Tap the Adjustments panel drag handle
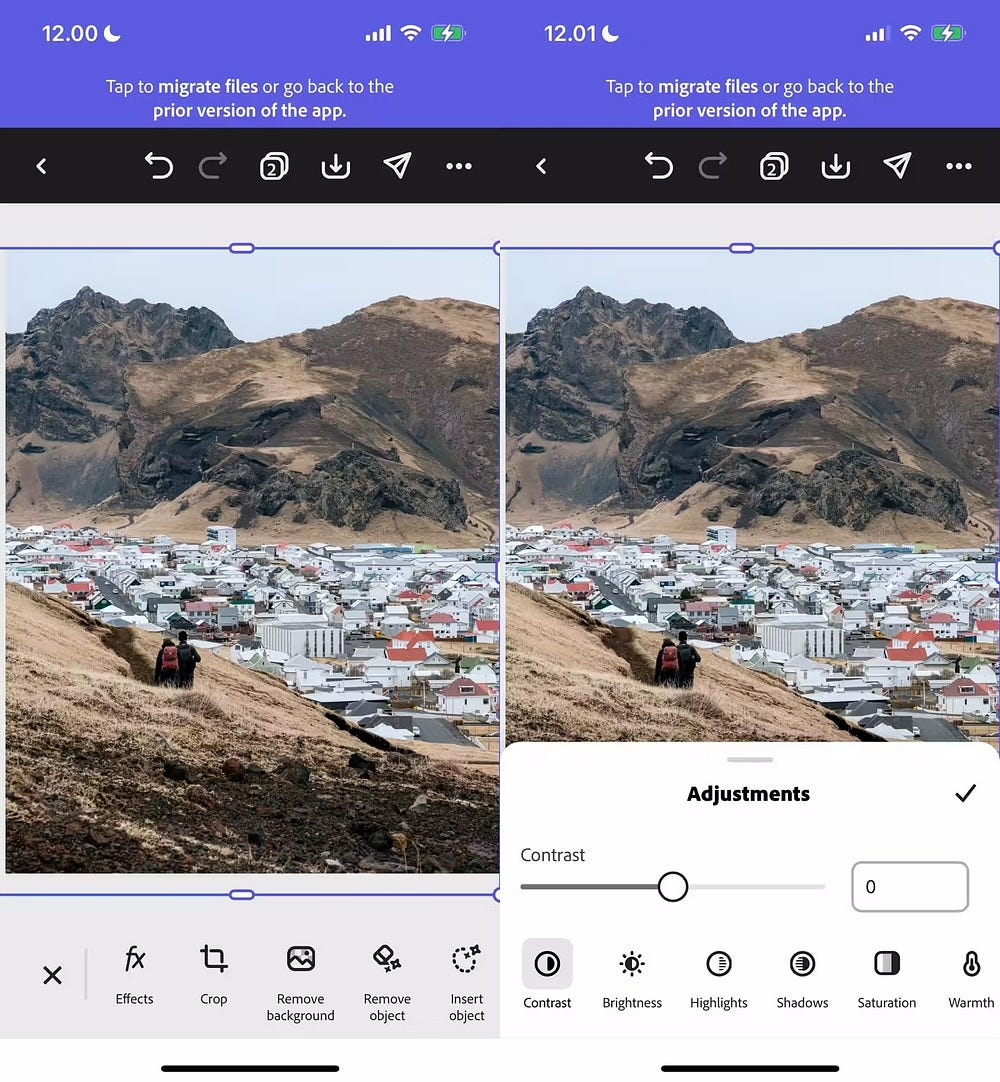The image size is (1000, 1082). [x=750, y=760]
